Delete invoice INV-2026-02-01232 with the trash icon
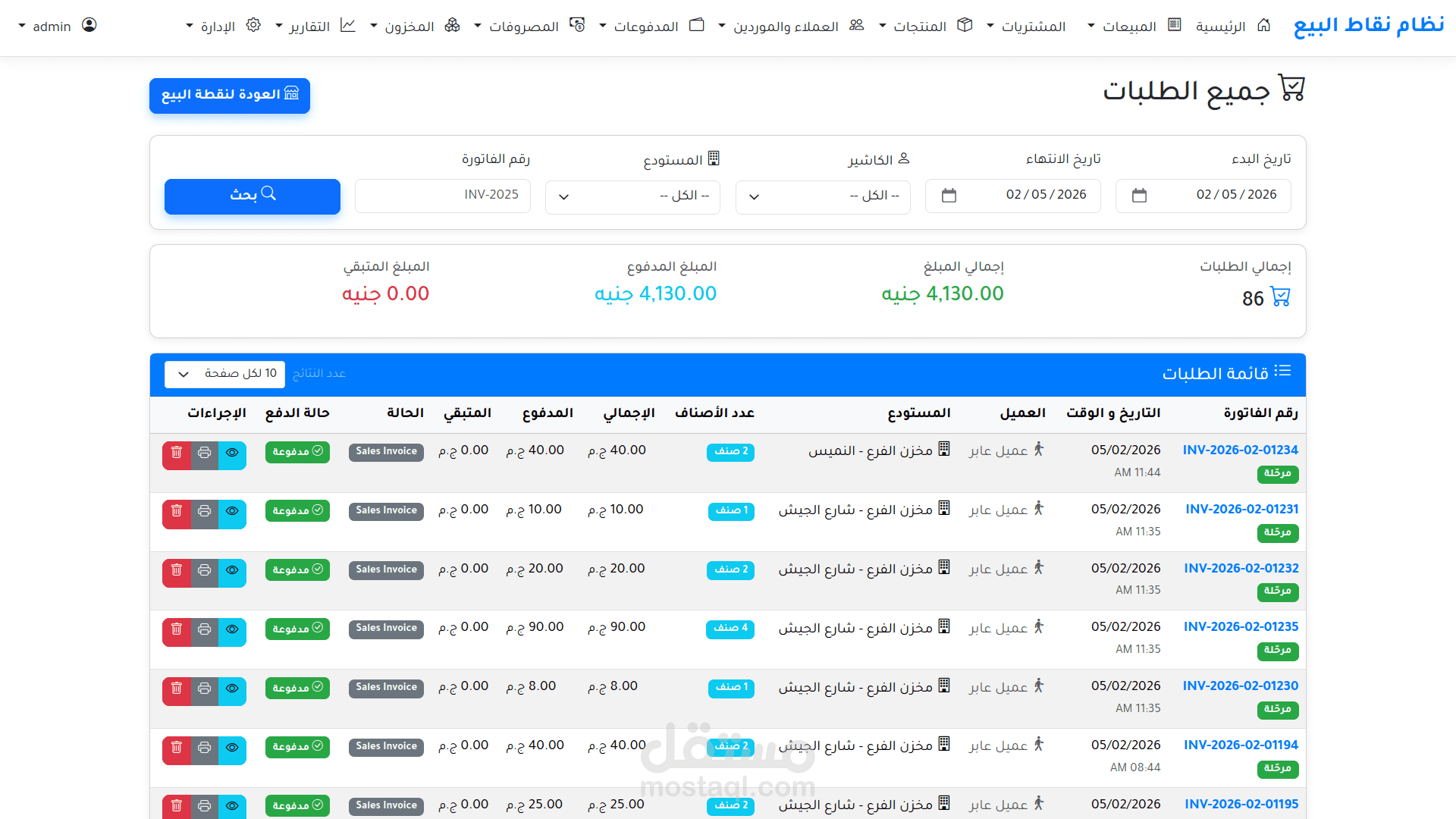 [176, 570]
